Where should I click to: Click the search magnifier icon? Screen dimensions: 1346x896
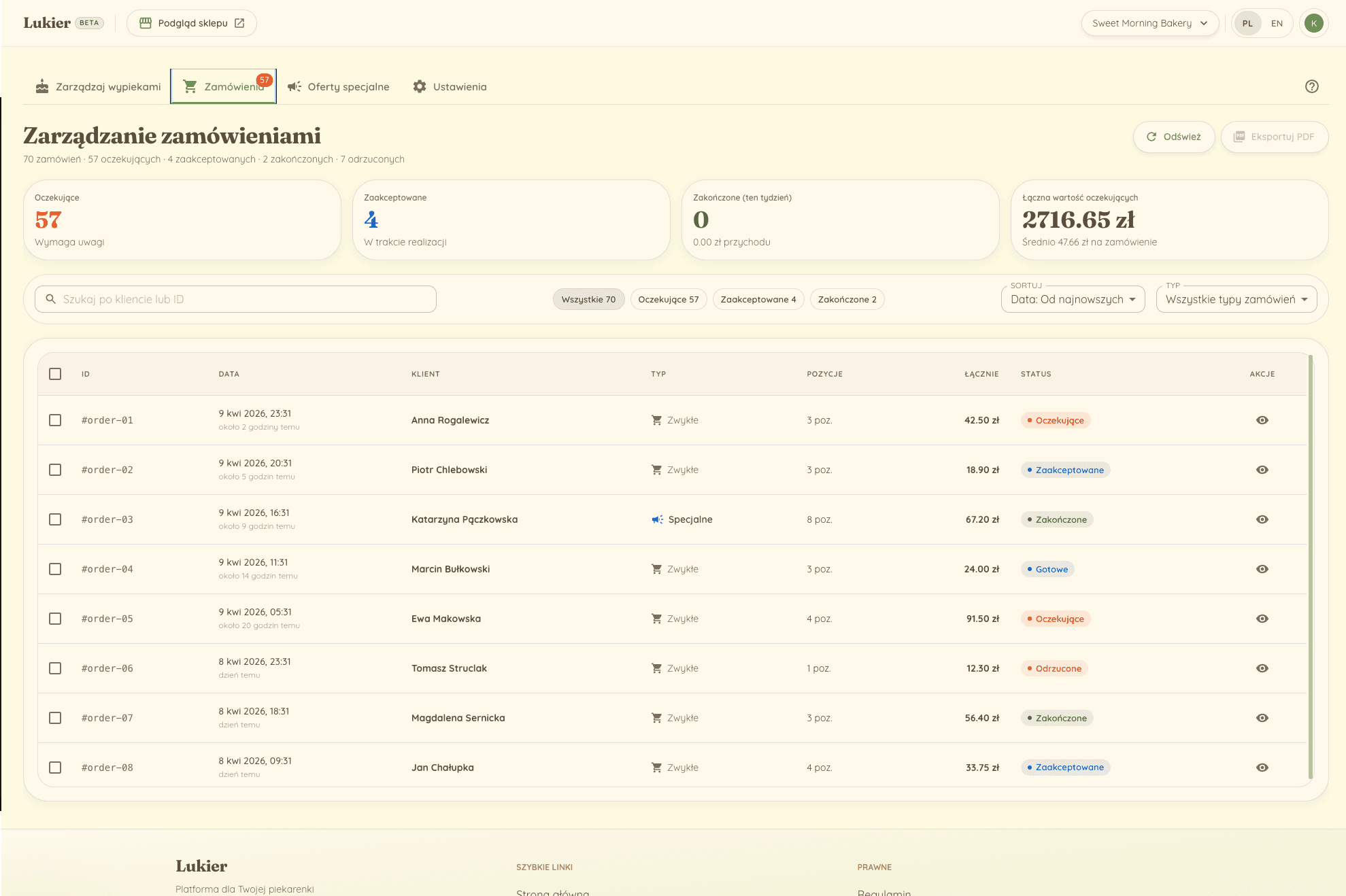(50, 299)
